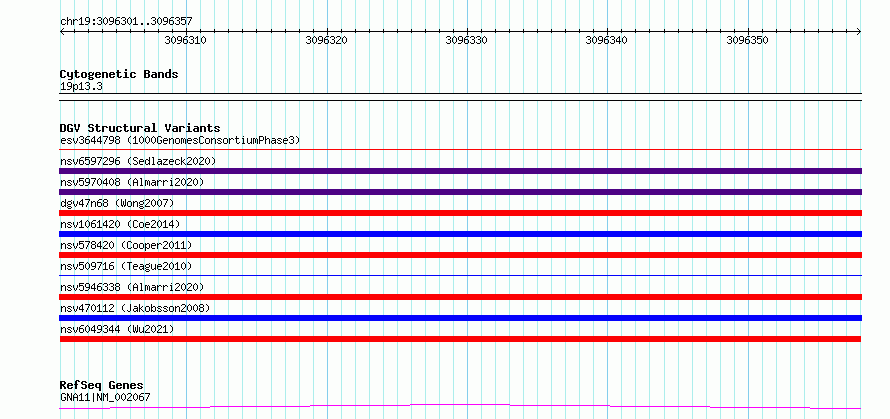Viewport: 890px width, 419px height.
Task: Open variant nsv509716 (Teague2010) label
Action: coord(126,266)
